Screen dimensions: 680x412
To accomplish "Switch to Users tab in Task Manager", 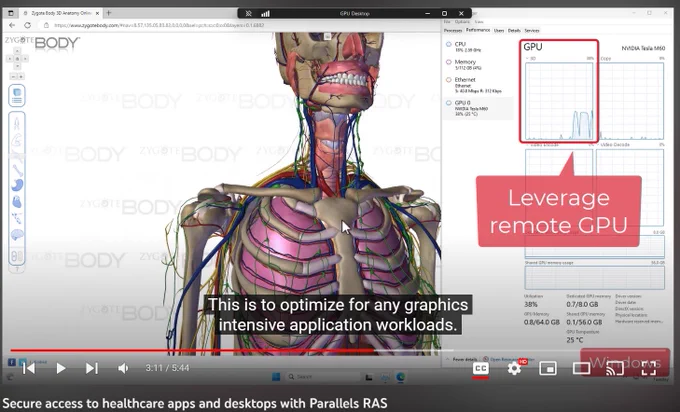I will pyautogui.click(x=499, y=30).
